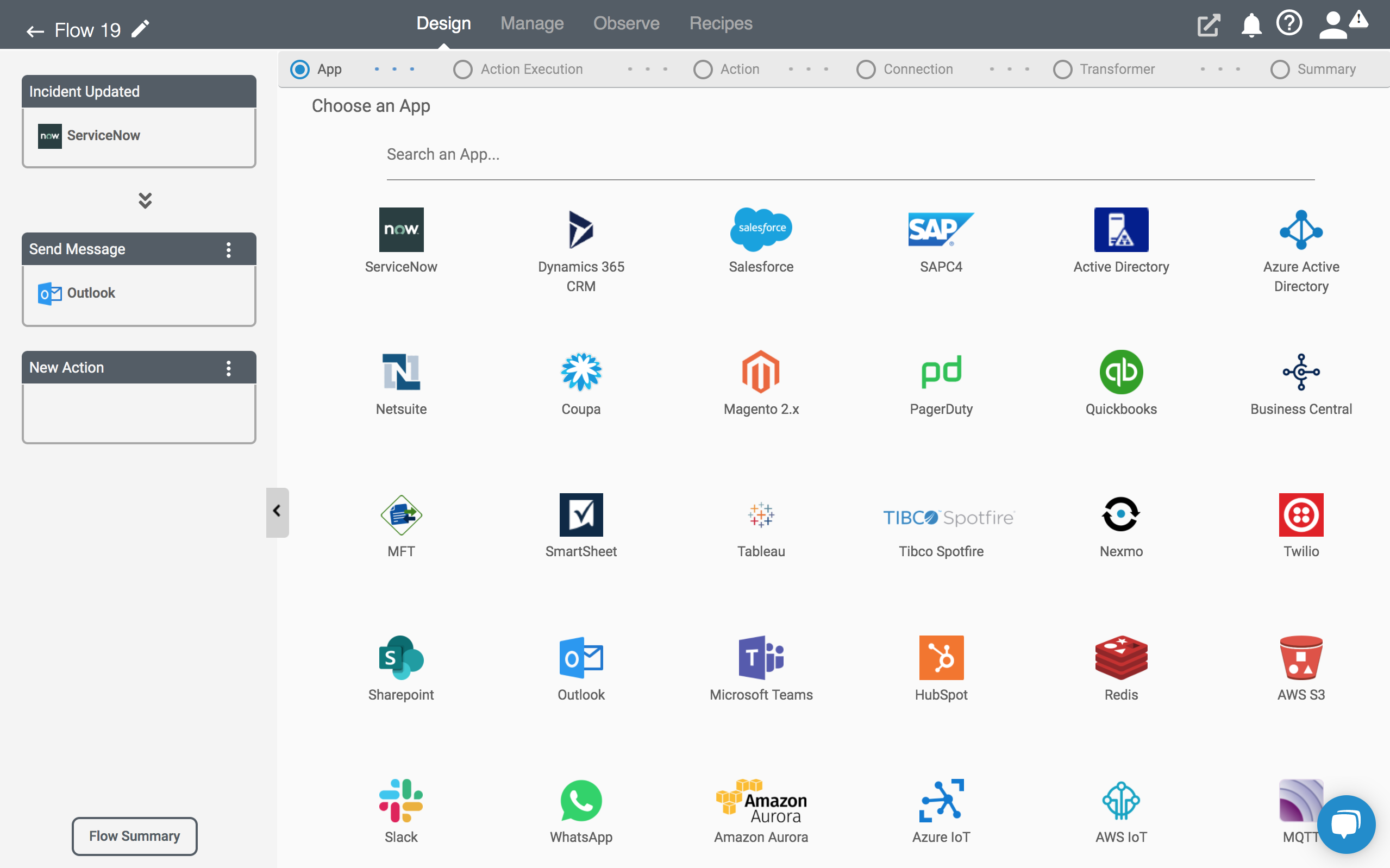Image resolution: width=1390 pixels, height=868 pixels.
Task: Pick the MFT app icon
Action: (x=400, y=515)
